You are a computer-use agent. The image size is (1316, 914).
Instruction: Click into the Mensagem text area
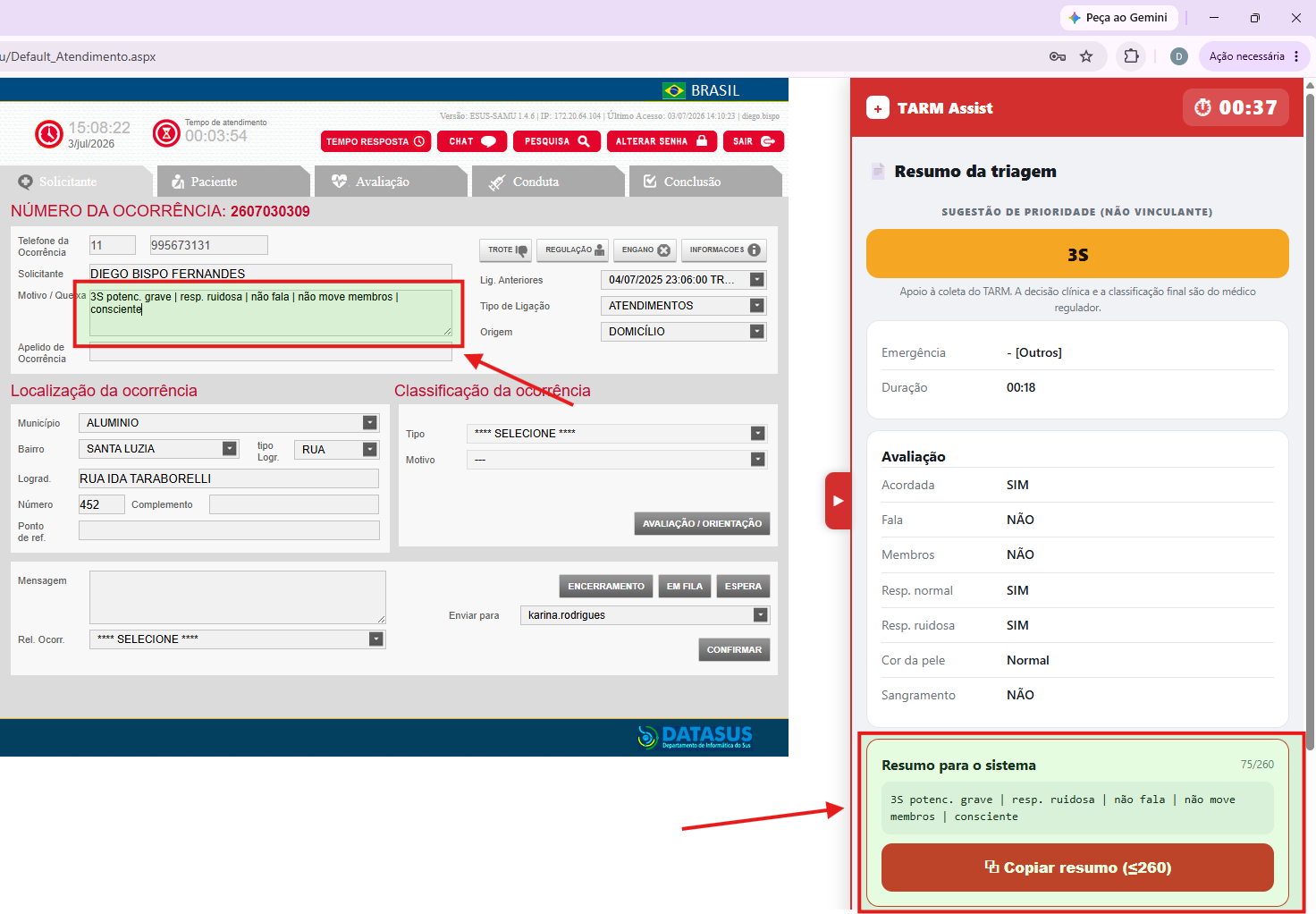pos(238,597)
